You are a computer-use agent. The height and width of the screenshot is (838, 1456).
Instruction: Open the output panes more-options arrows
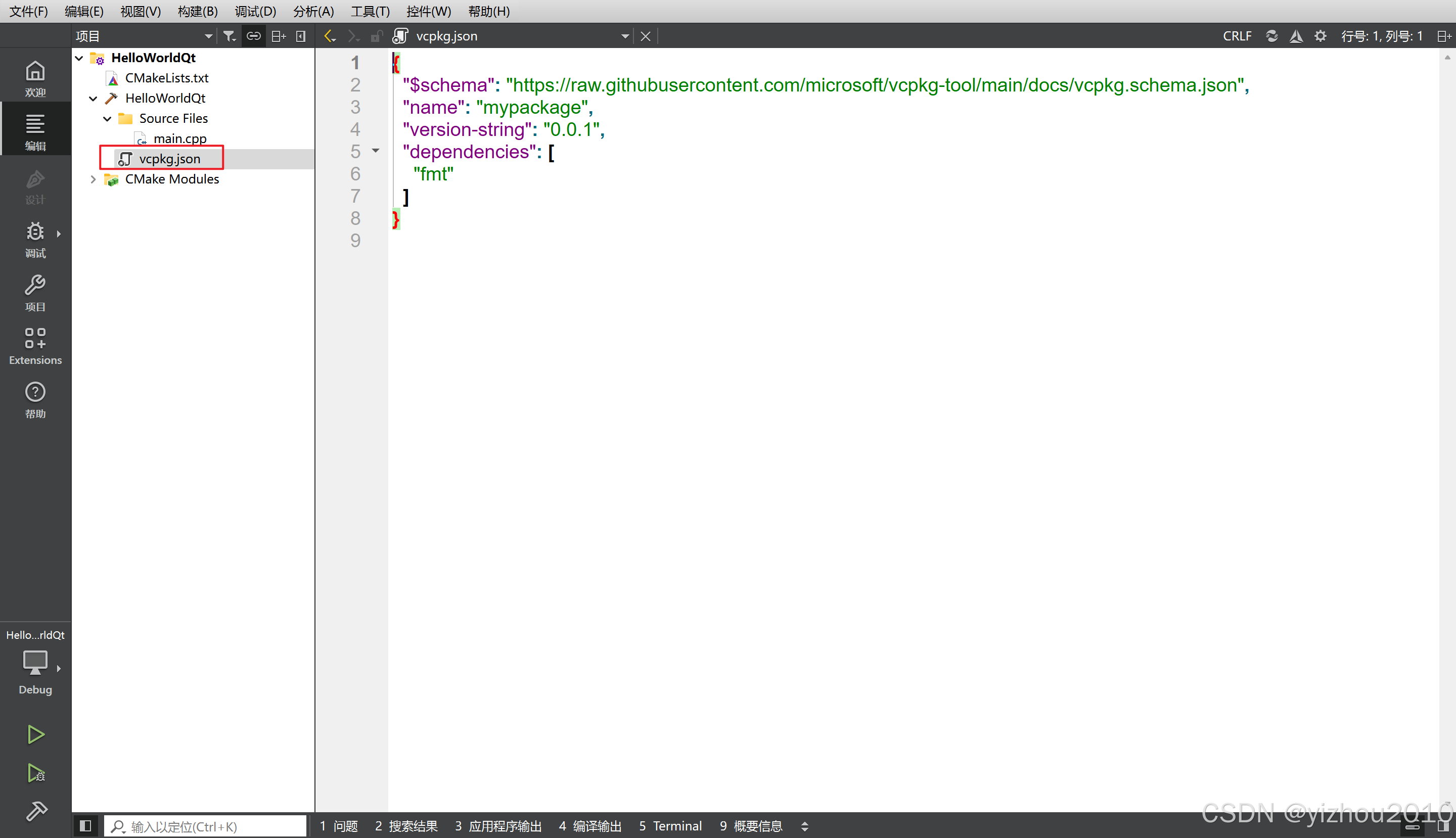804,826
